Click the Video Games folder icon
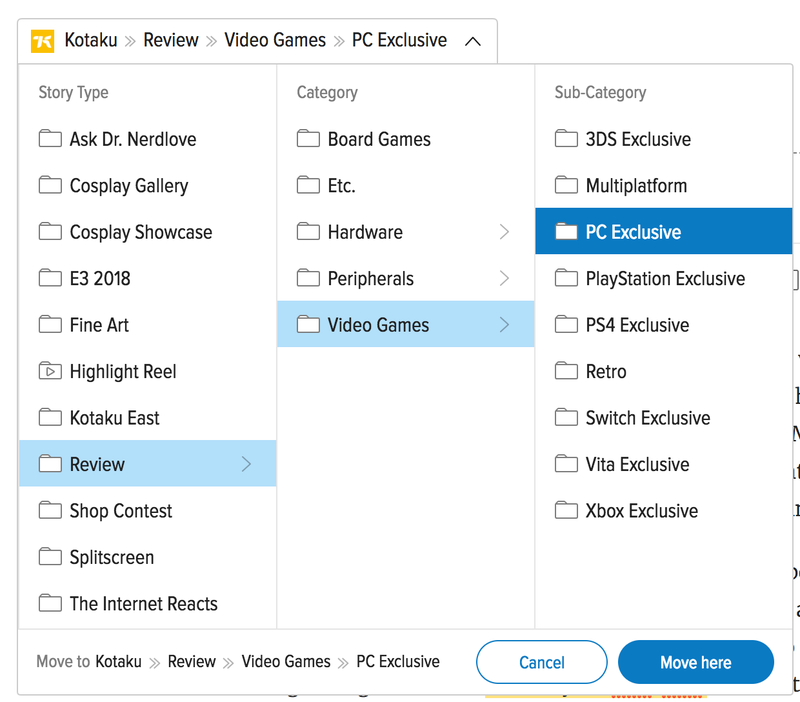 click(308, 324)
